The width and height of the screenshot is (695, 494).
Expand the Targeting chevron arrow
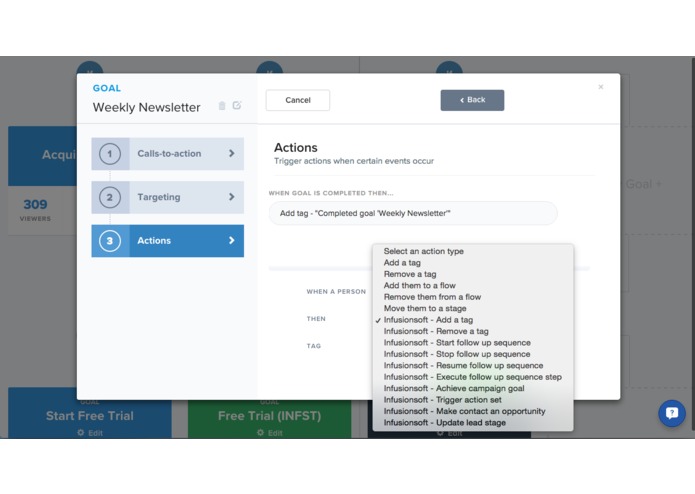tap(231, 197)
